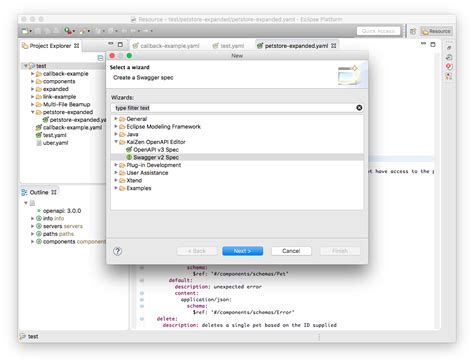Collapse all in Project Explorer
This screenshot has width=474, height=364.
coord(100,58)
